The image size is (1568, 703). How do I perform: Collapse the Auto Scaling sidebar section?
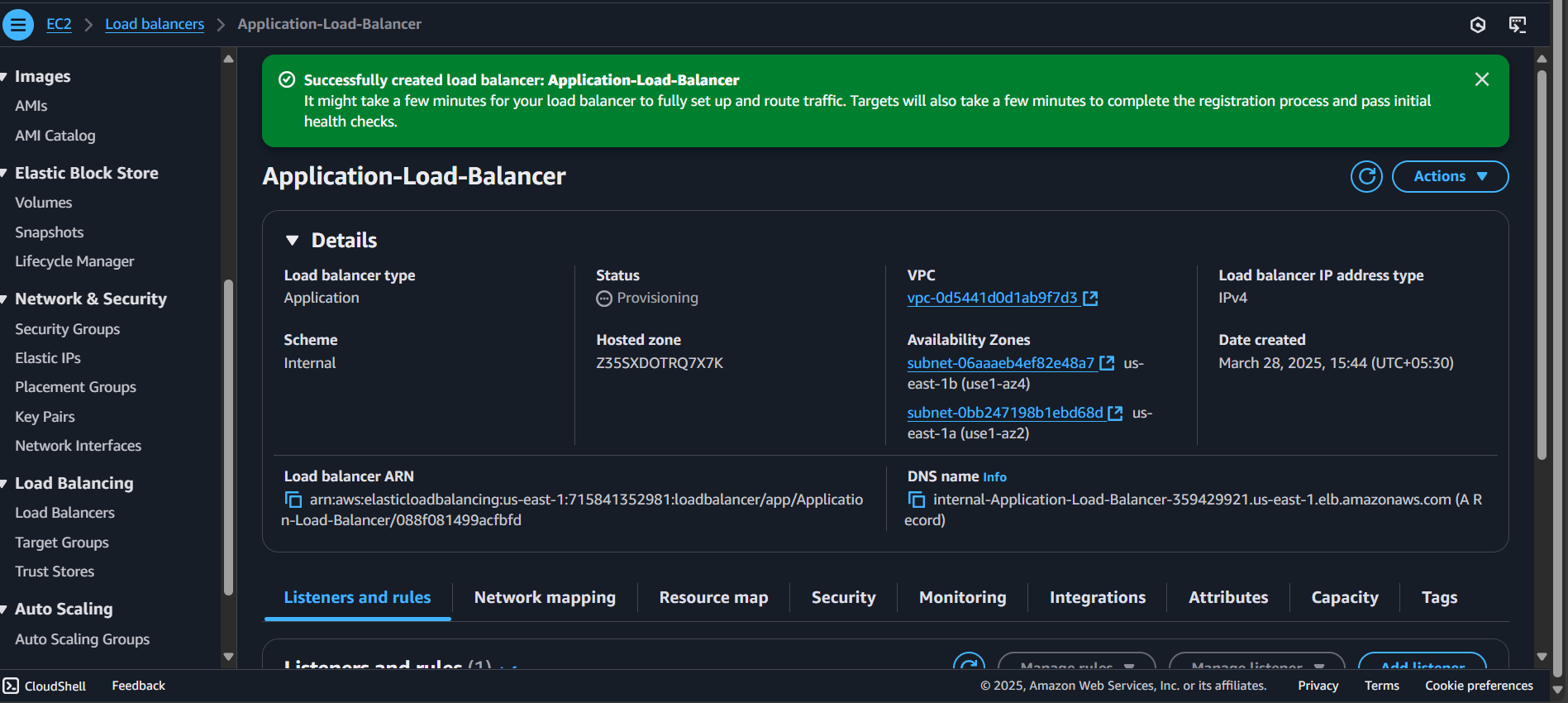4,610
